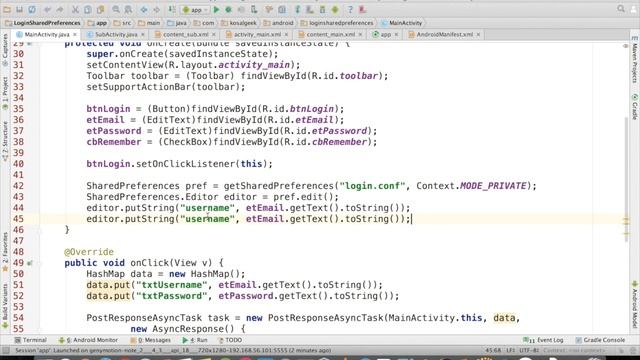Click the loginsharedpreferences breadcrumb package
Screen dimensions: 640x360
pos(337,23)
